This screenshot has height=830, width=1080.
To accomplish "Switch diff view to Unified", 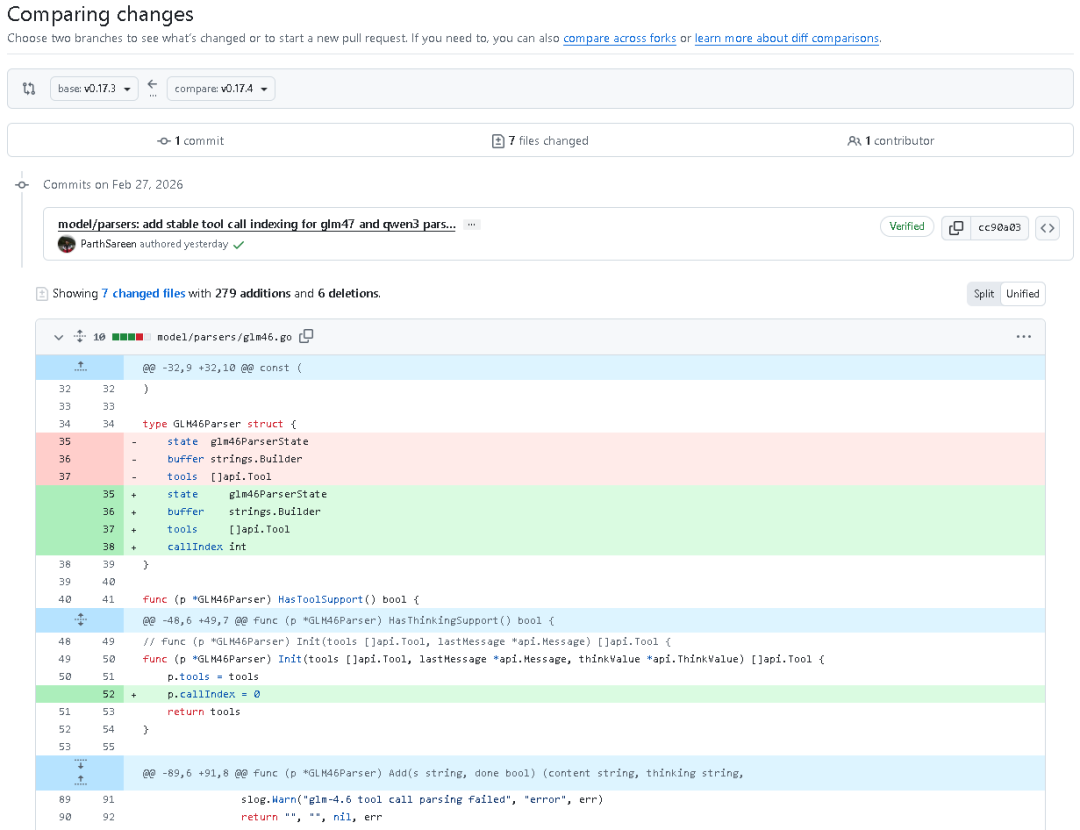I will (1022, 294).
